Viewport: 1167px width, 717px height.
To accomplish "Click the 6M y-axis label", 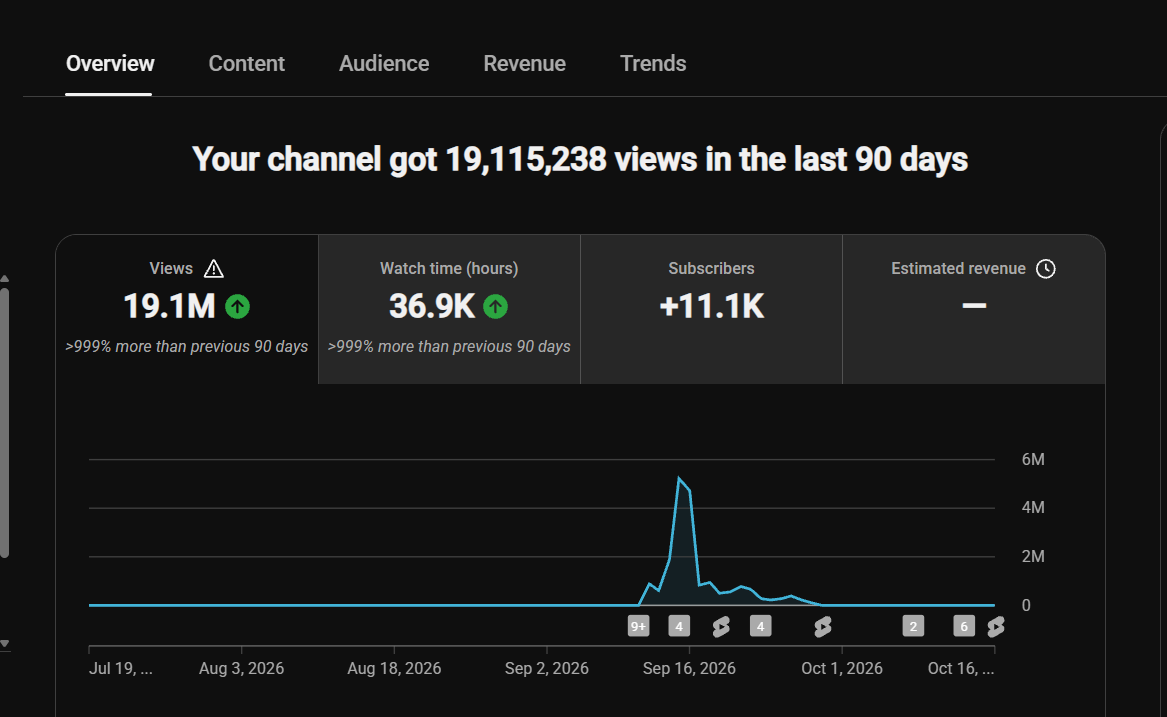I will pos(1033,459).
